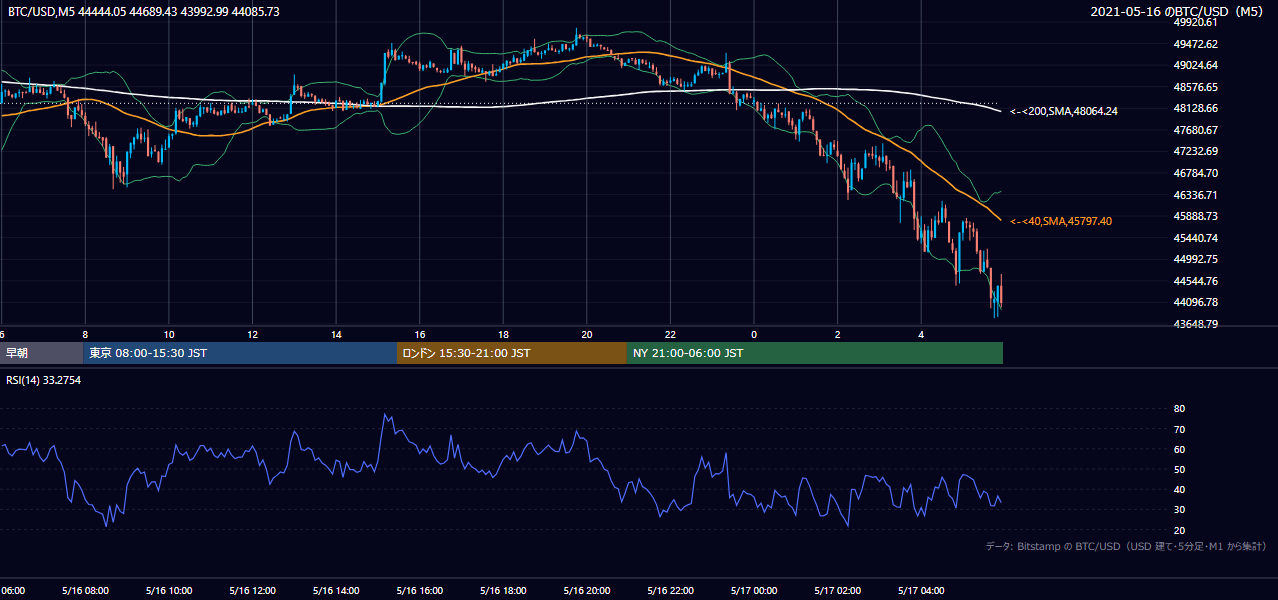1278x600 pixels.
Task: Click price axis value 49024.64
Action: (1196, 65)
